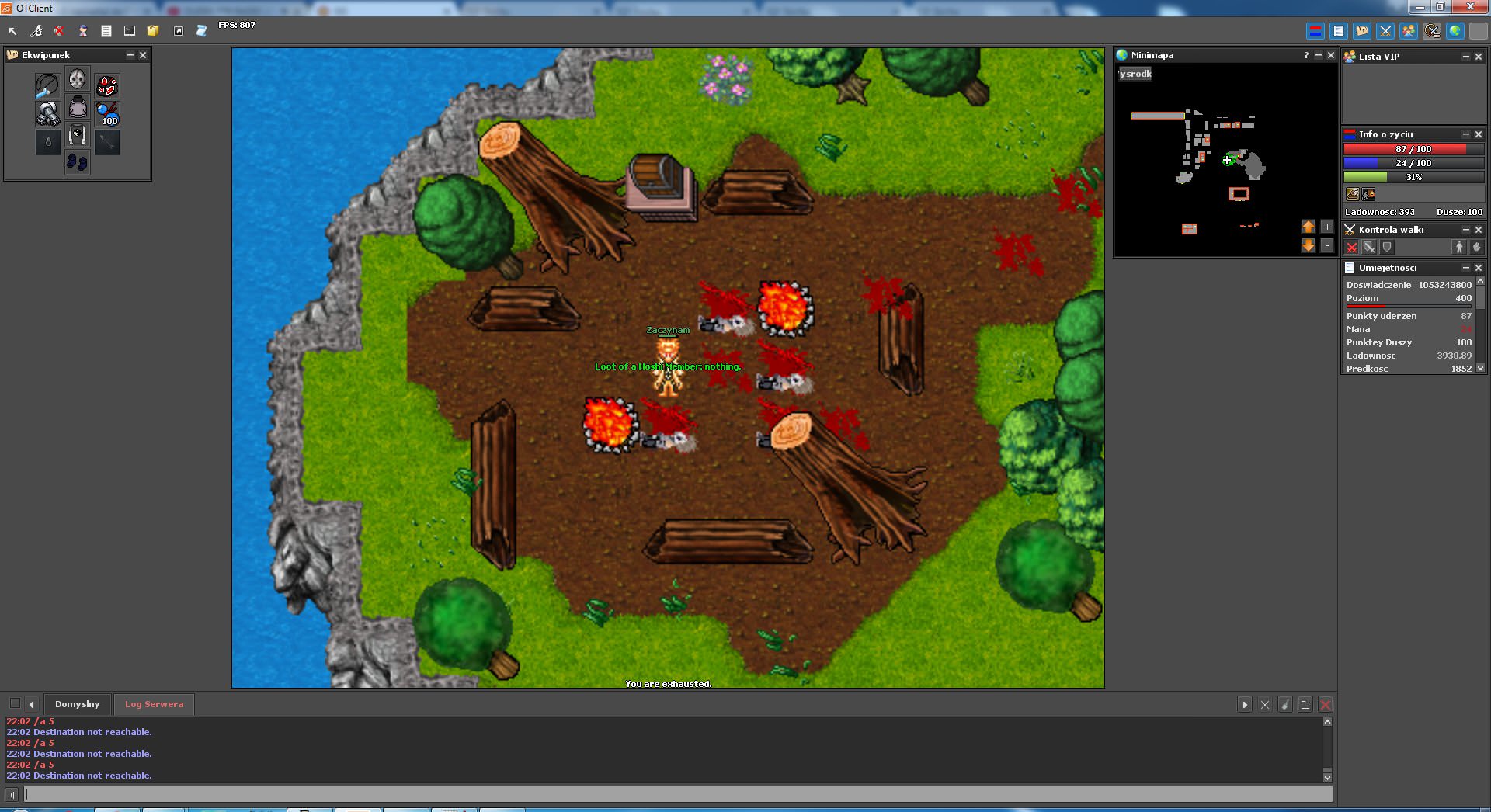Viewport: 1491px width, 812px height.
Task: Click the minimap center button labeled ysrodk
Action: pos(1135,74)
